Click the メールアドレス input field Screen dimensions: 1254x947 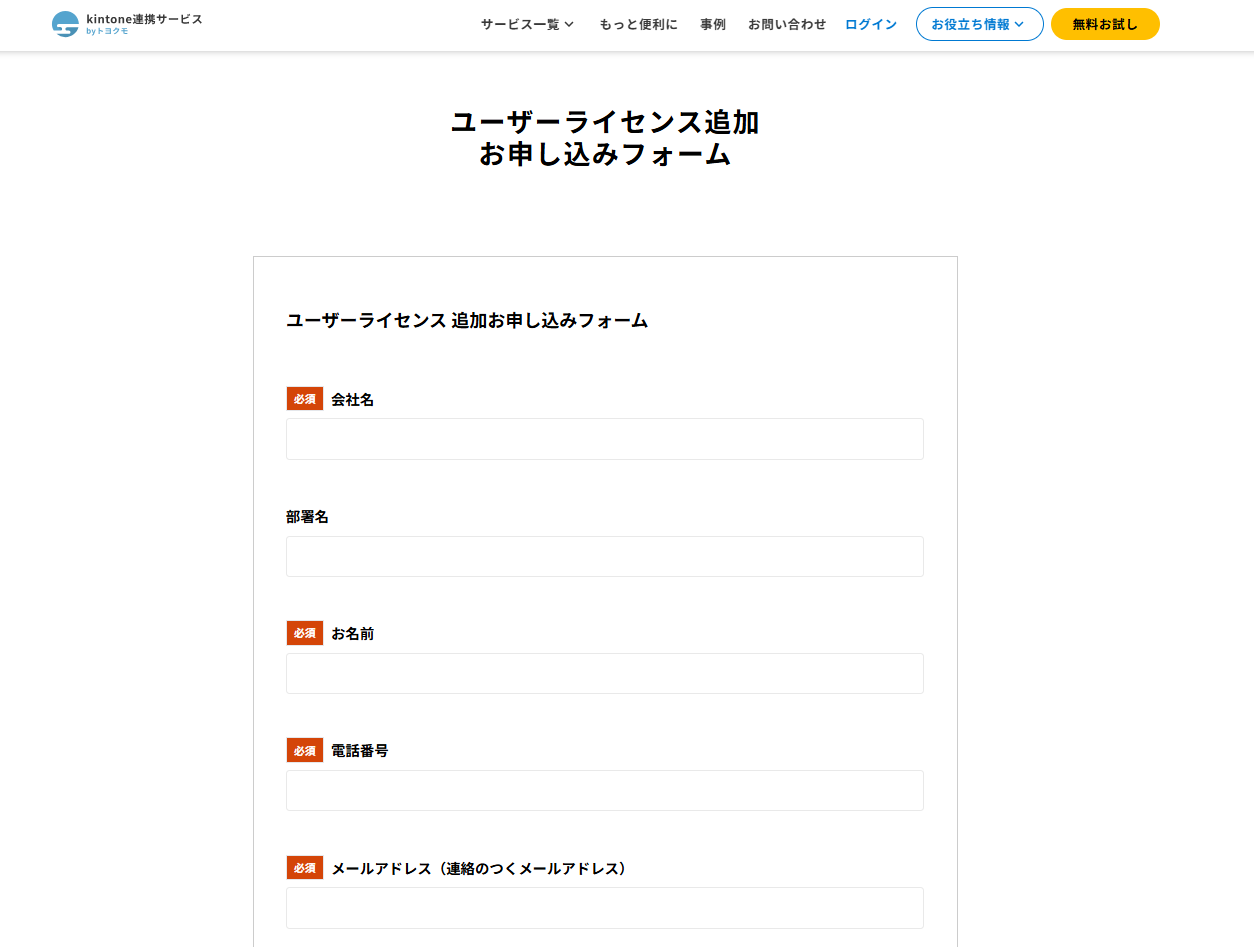click(x=604, y=908)
